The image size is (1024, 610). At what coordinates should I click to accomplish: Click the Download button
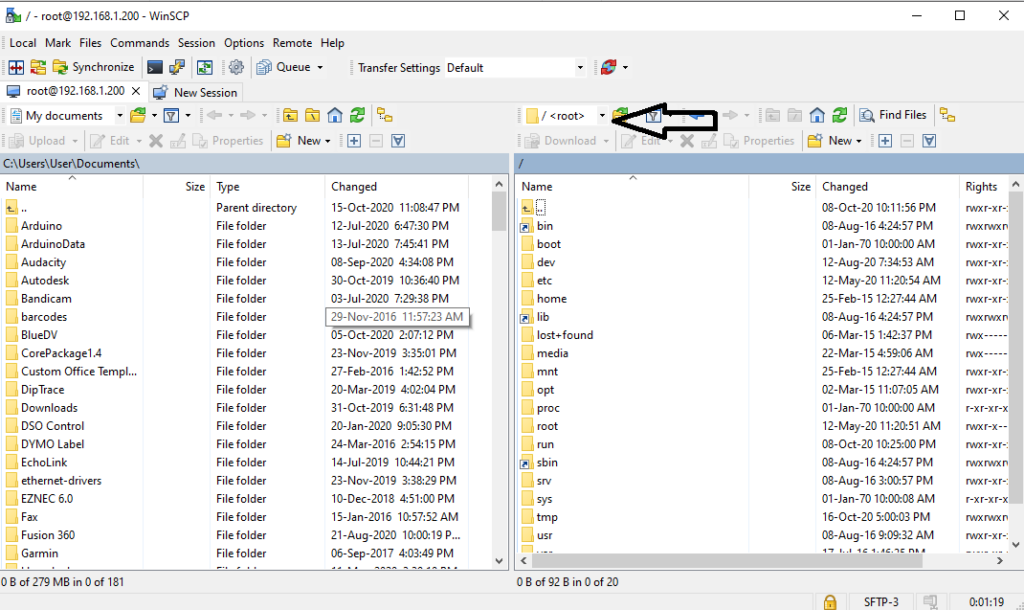click(x=562, y=141)
